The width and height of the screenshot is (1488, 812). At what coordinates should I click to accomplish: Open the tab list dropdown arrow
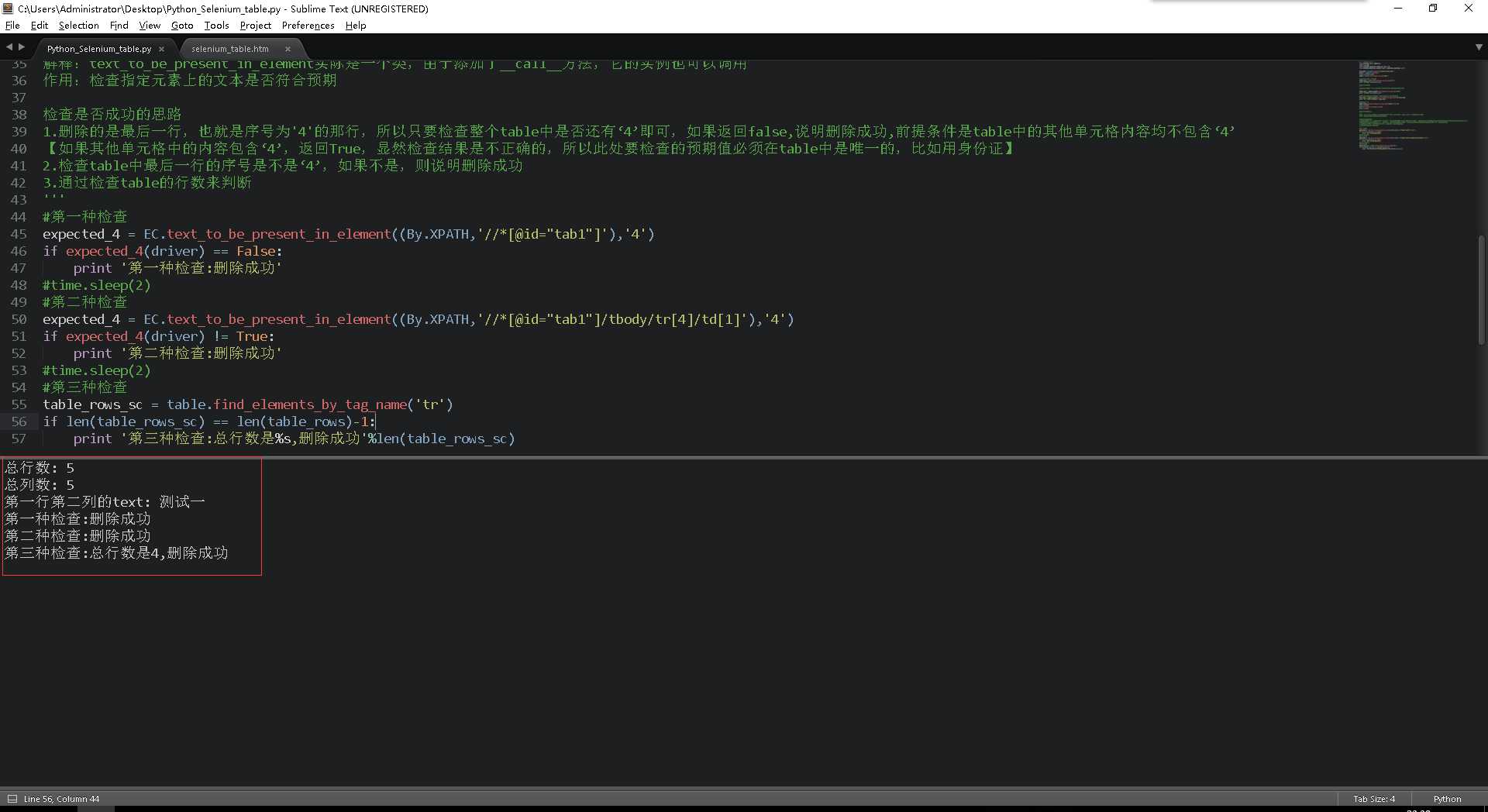(1479, 47)
